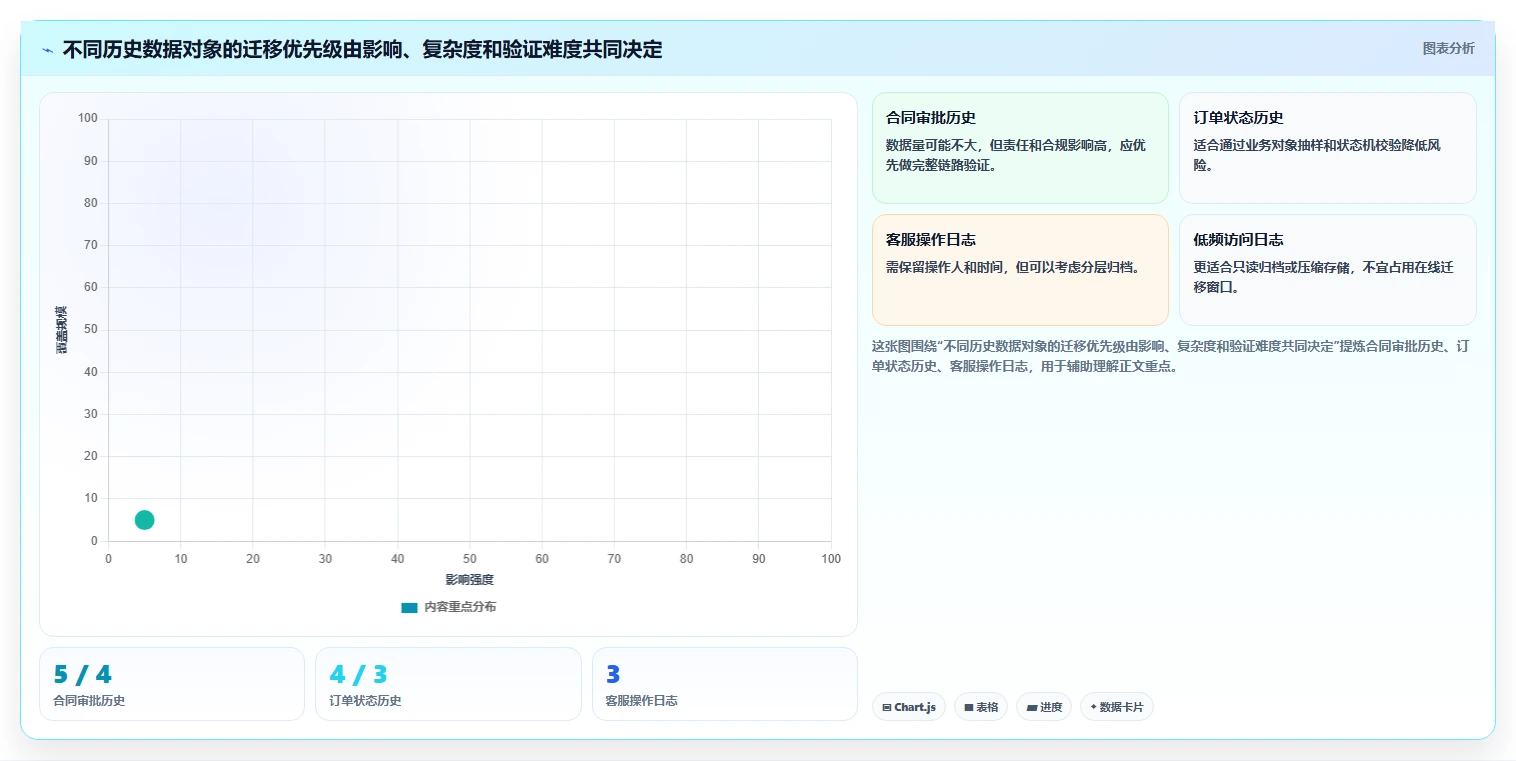The image size is (1516, 761).
Task: Click the 数据卡片 chip's diamond icon
Action: tap(1093, 707)
